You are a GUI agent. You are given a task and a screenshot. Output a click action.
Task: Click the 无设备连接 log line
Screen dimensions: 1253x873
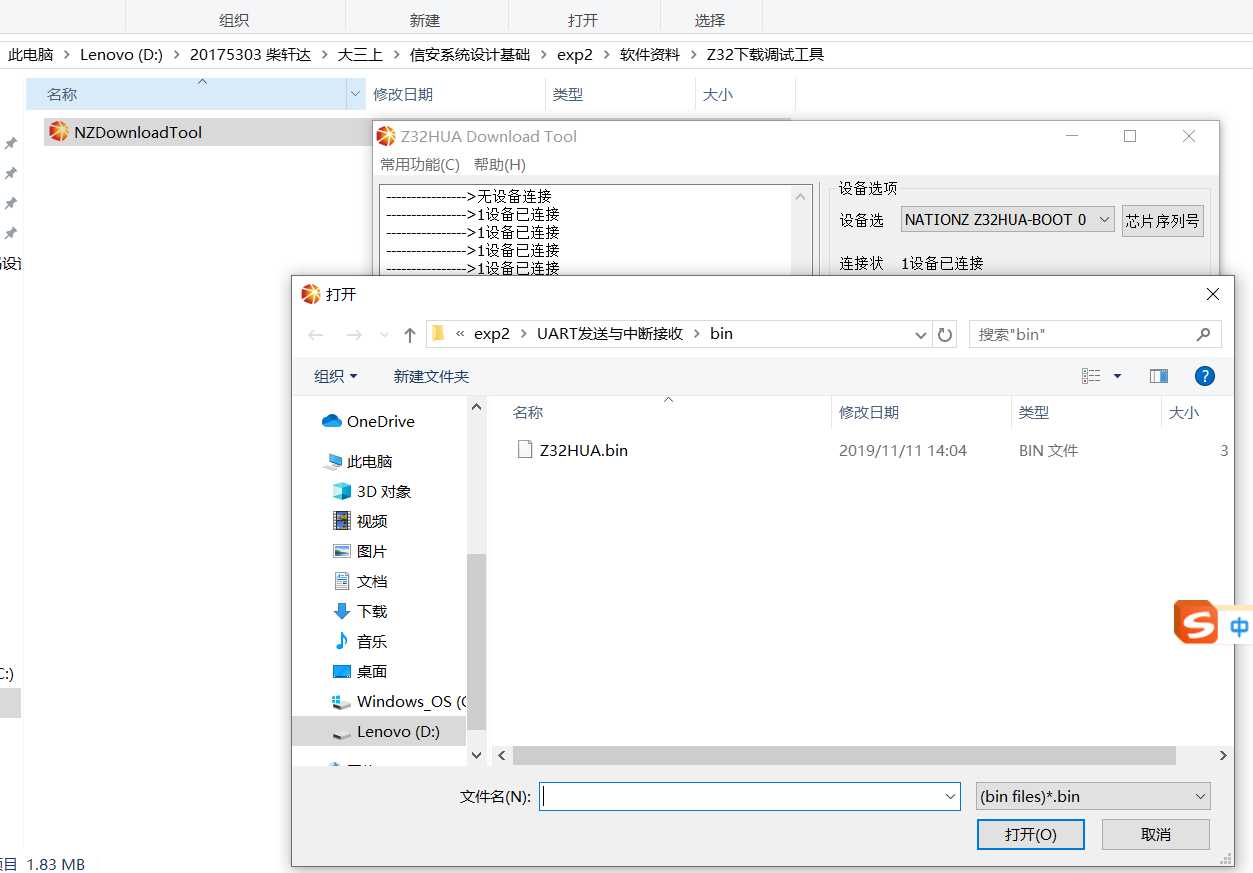point(469,196)
